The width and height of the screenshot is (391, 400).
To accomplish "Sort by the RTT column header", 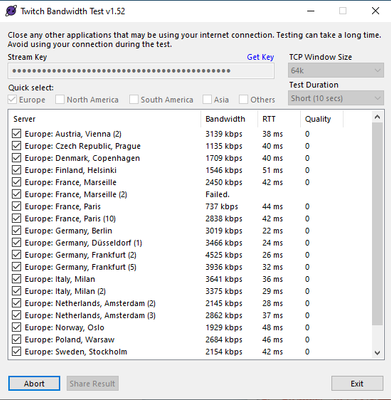I will pos(279,119).
